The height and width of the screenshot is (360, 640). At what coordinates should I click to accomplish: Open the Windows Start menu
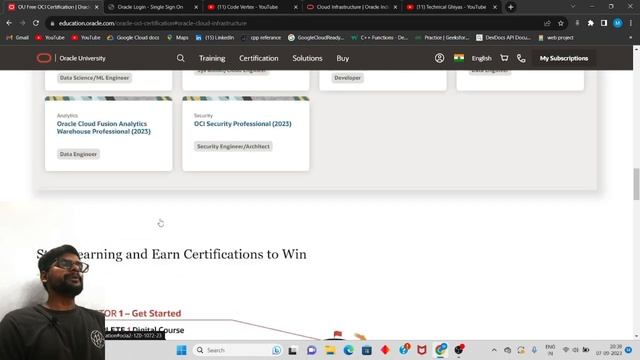pyautogui.click(x=182, y=350)
